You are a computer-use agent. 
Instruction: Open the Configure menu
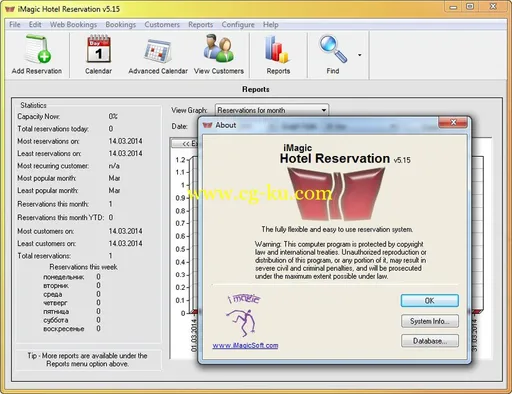pos(238,25)
